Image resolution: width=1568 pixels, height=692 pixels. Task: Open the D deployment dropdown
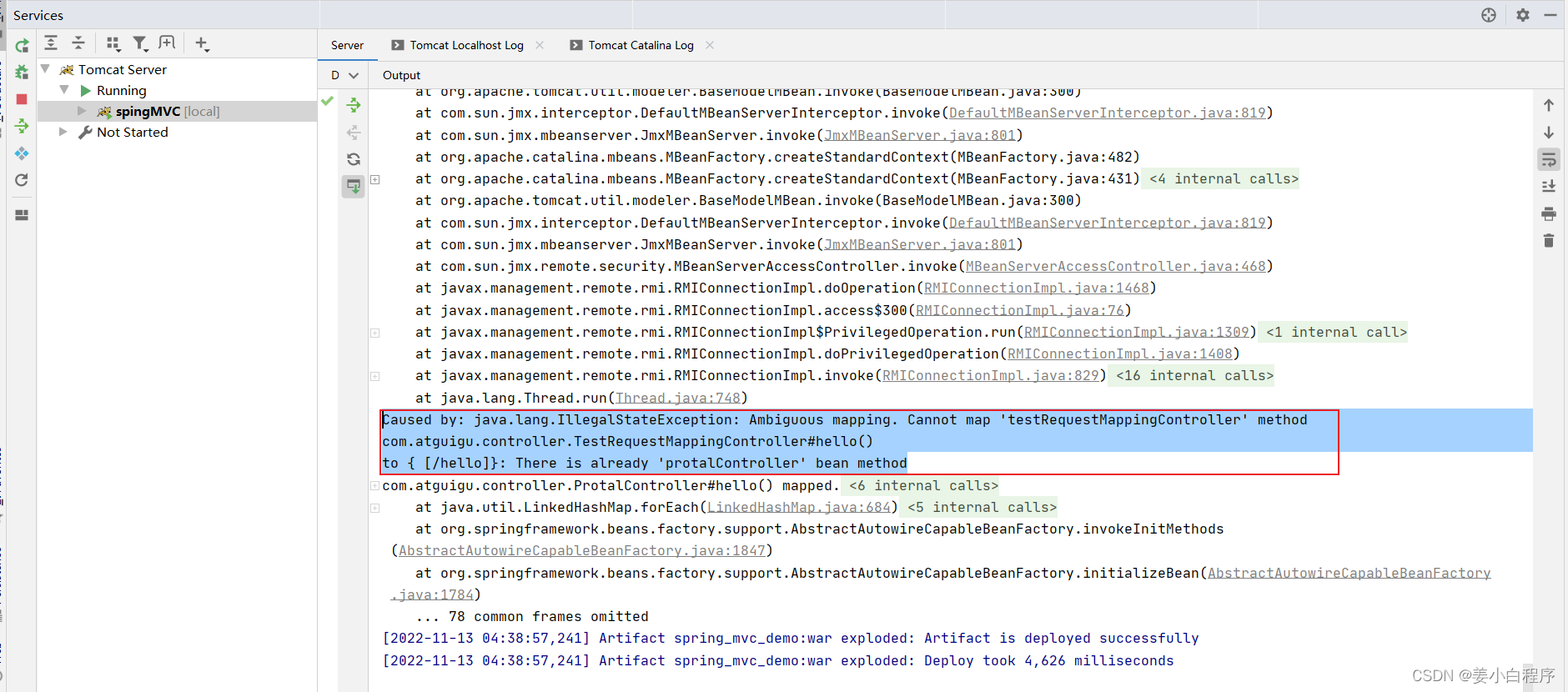click(344, 75)
